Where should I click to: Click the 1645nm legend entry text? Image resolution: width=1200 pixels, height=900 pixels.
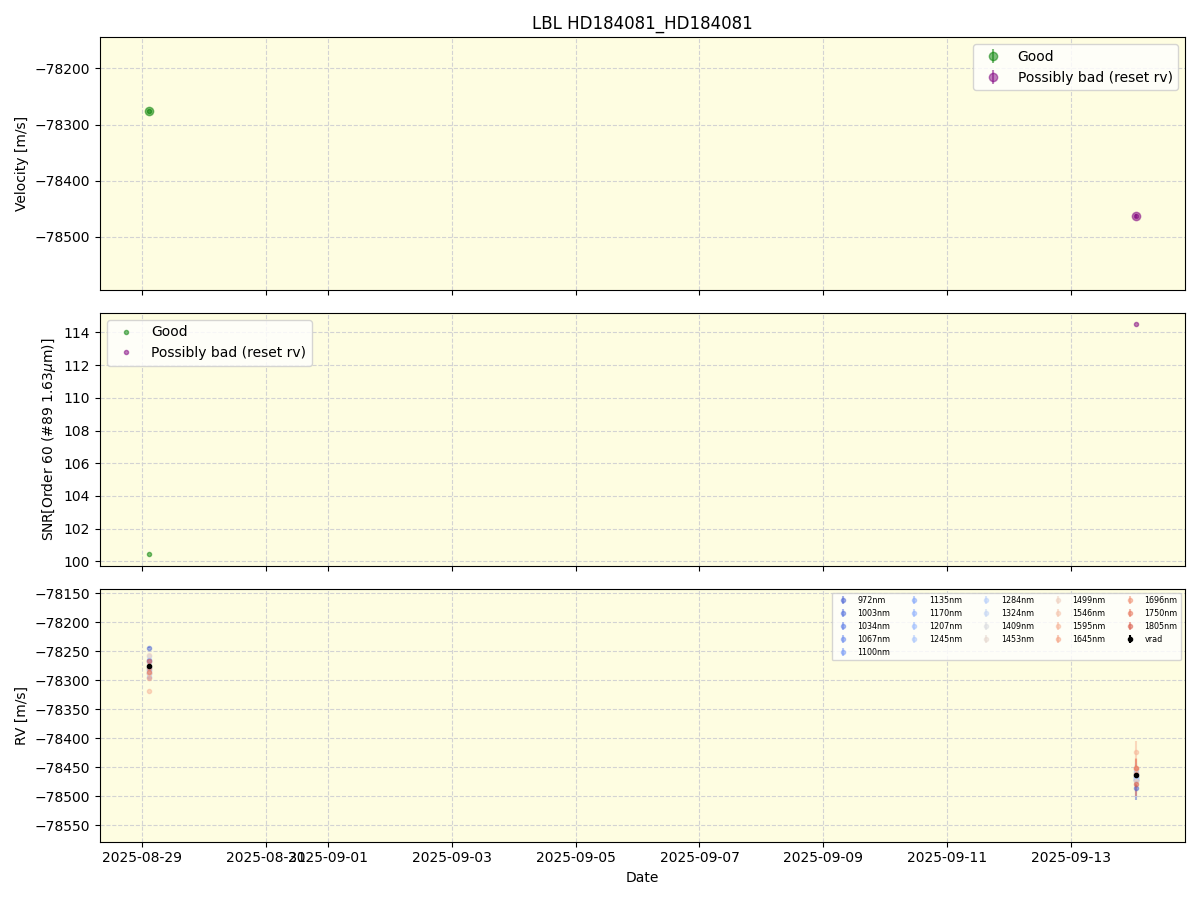(x=1088, y=639)
